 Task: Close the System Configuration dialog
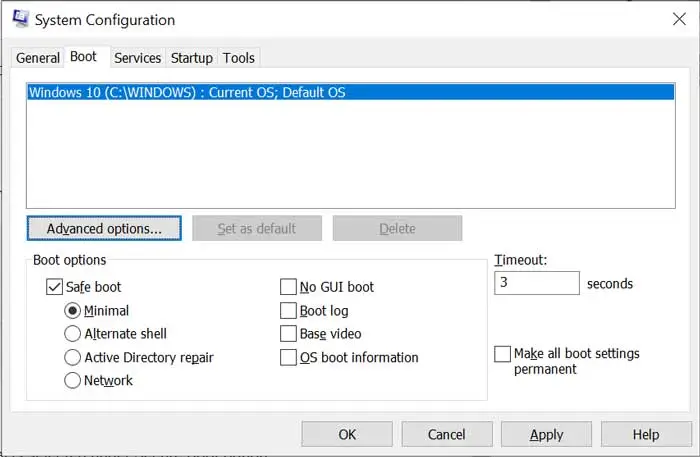click(679, 19)
